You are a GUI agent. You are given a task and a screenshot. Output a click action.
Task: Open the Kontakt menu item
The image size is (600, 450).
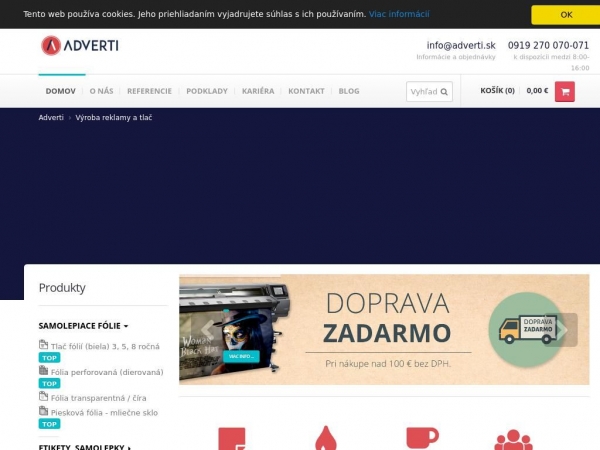pyautogui.click(x=306, y=91)
